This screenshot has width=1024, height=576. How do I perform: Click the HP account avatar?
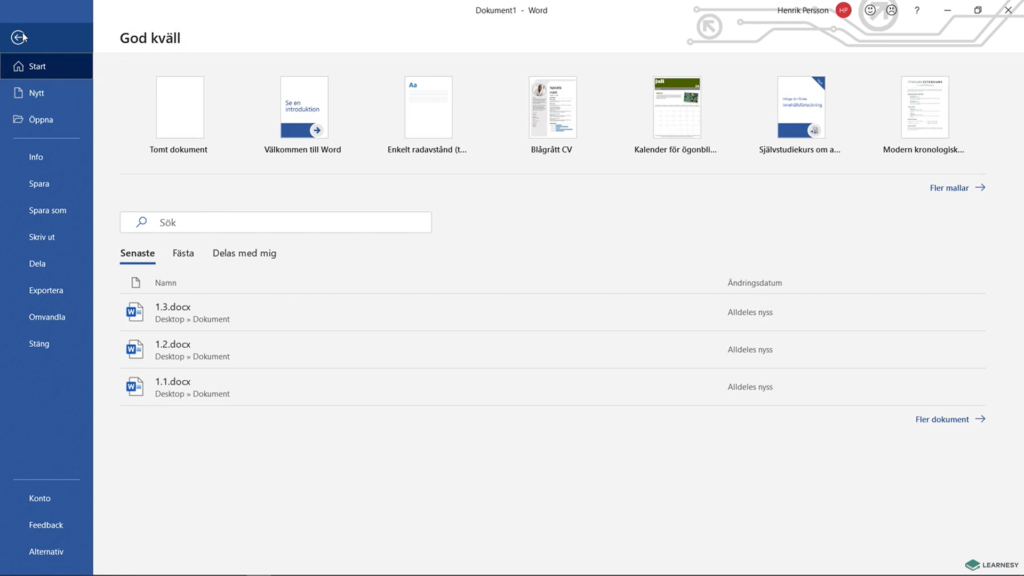tap(844, 10)
